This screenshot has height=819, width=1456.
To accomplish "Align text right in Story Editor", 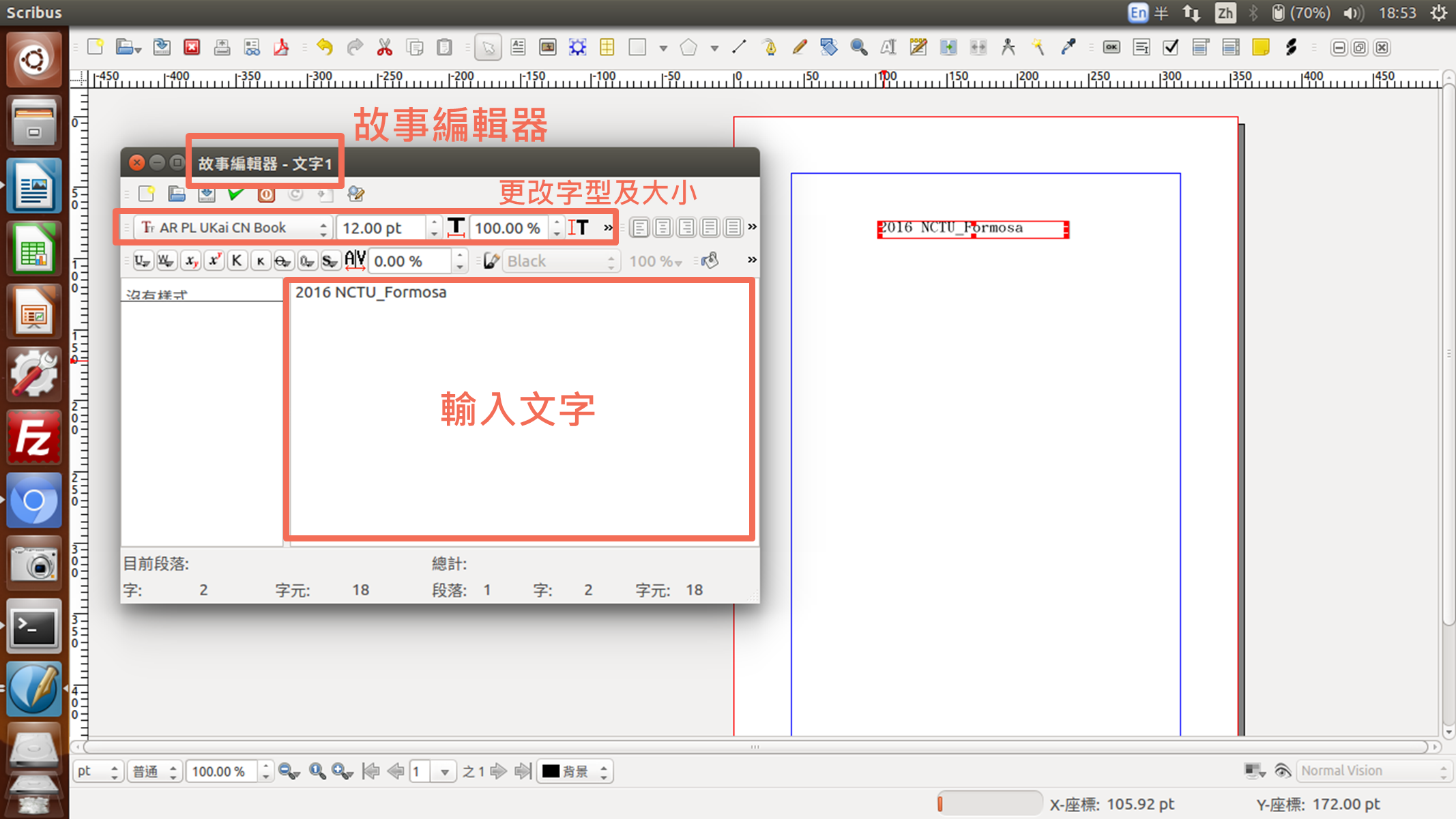I will click(x=686, y=227).
